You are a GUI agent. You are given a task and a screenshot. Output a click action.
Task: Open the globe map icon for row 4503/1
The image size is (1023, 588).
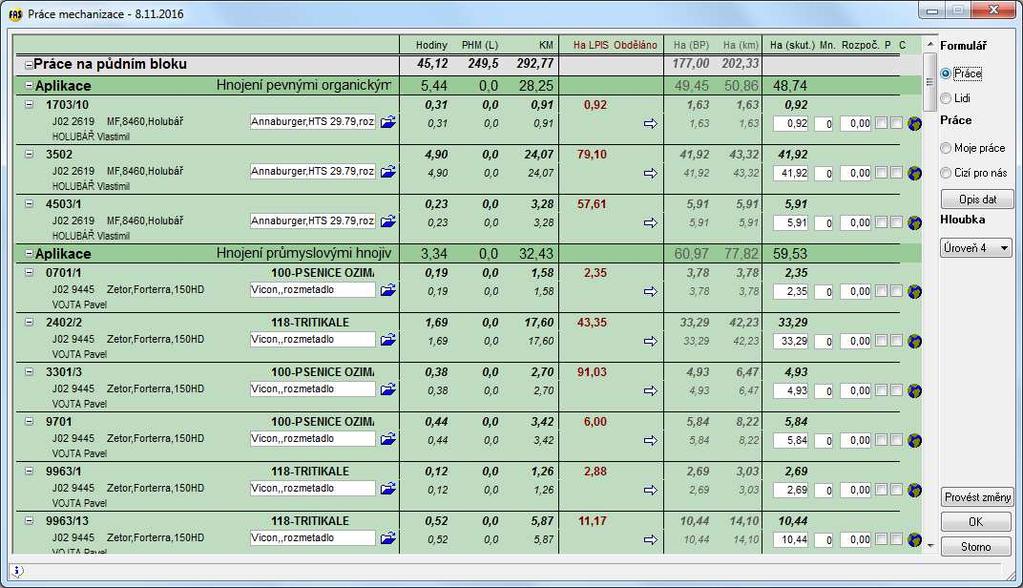coord(914,223)
